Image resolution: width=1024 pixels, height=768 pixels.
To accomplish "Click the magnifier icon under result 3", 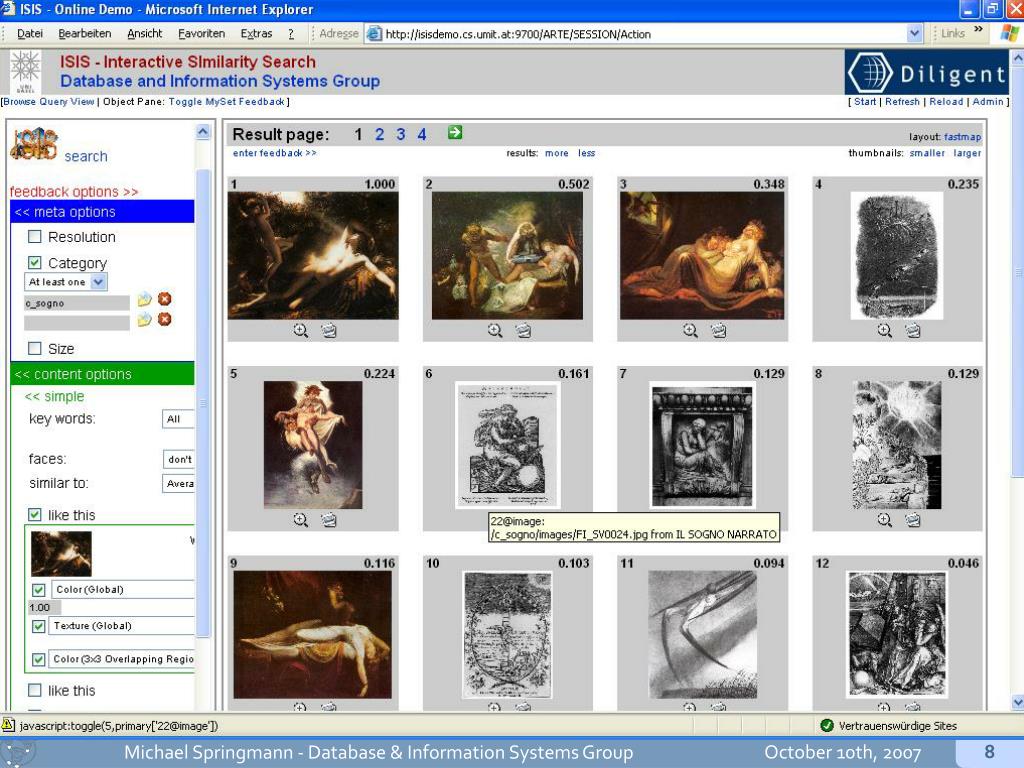I will pyautogui.click(x=690, y=330).
